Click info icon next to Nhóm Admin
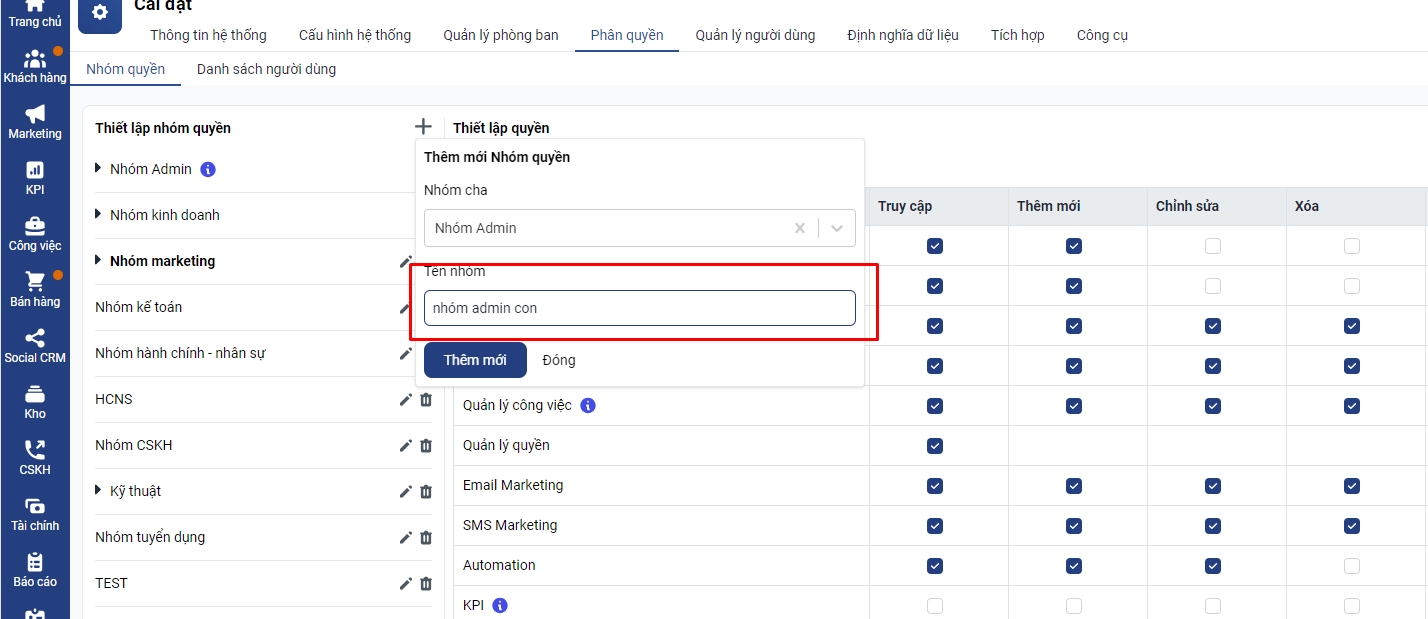 (x=208, y=169)
